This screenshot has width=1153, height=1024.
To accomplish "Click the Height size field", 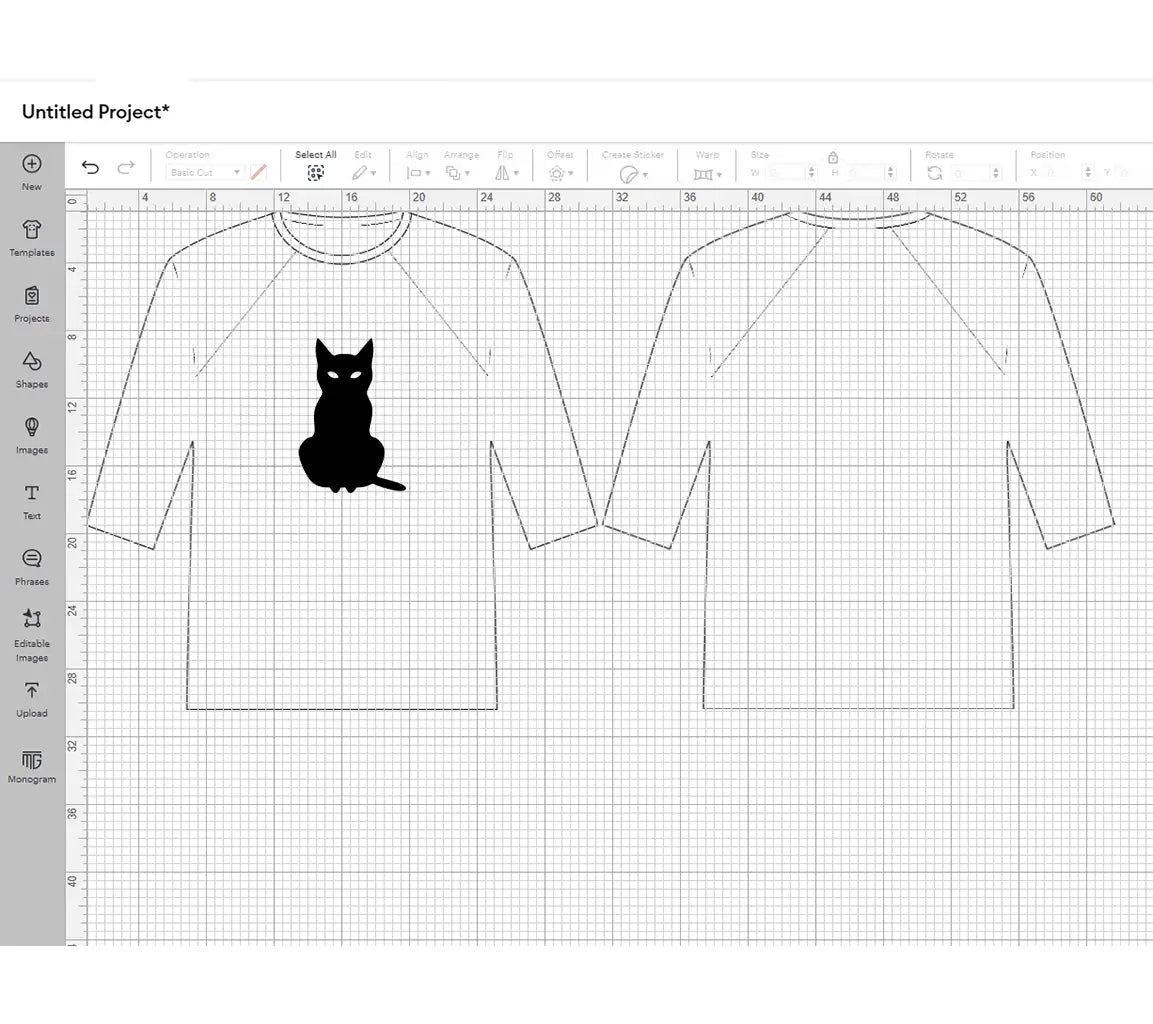I will coord(865,173).
